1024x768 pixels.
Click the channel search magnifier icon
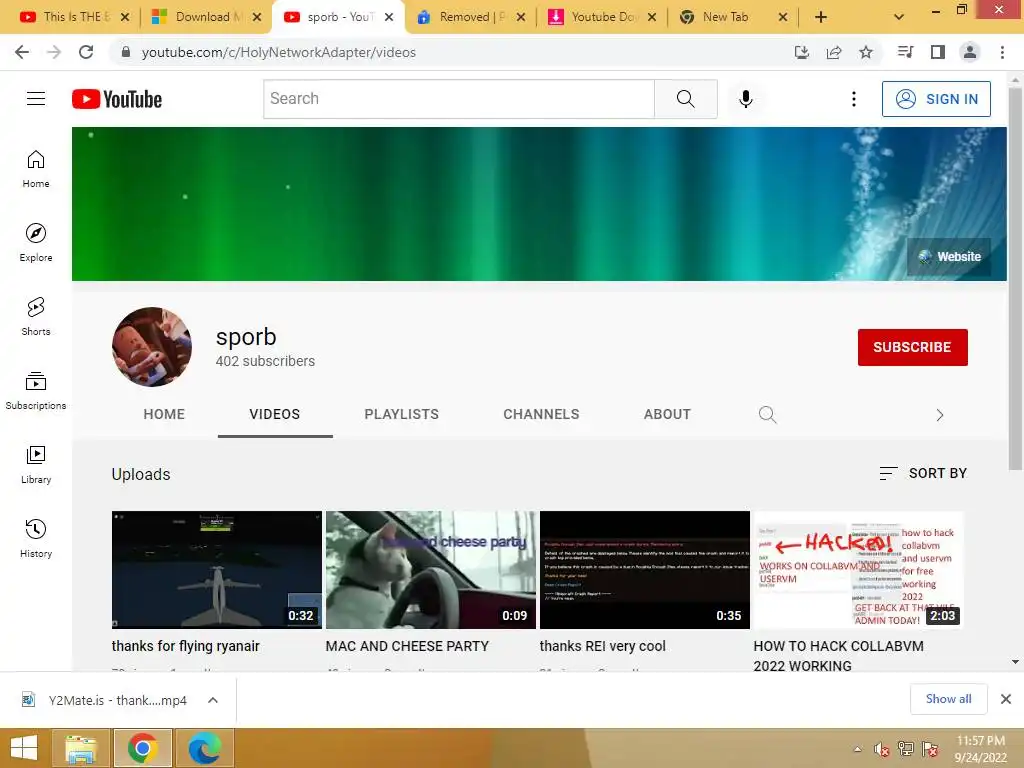(767, 415)
